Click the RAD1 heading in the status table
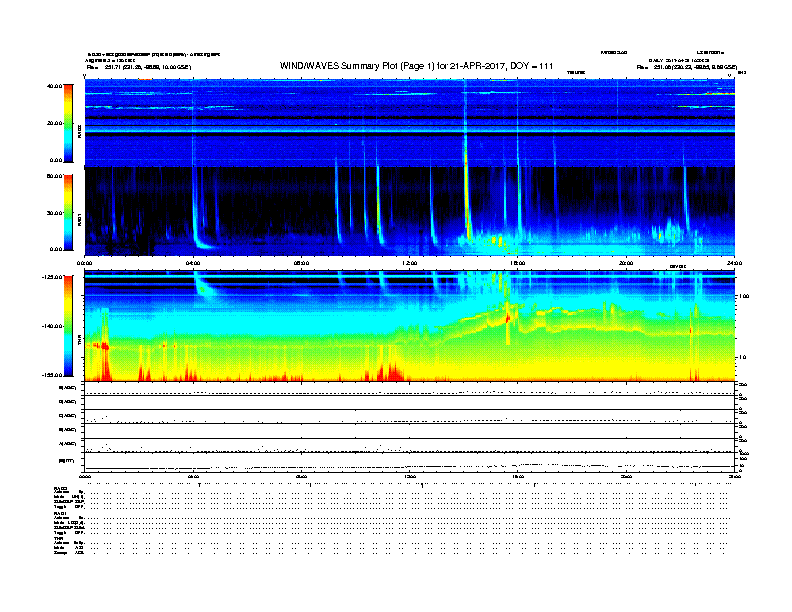This screenshot has width=792, height=612. point(60,513)
